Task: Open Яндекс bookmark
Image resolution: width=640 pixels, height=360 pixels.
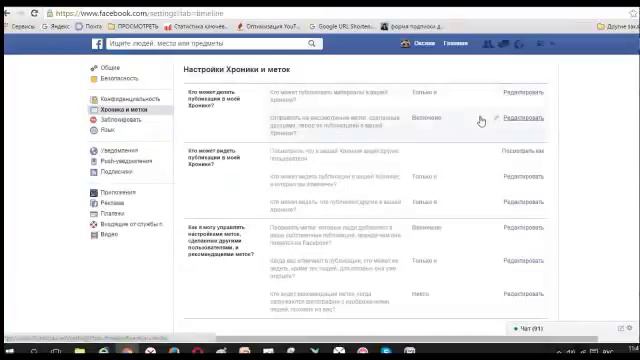Action: 56,27
